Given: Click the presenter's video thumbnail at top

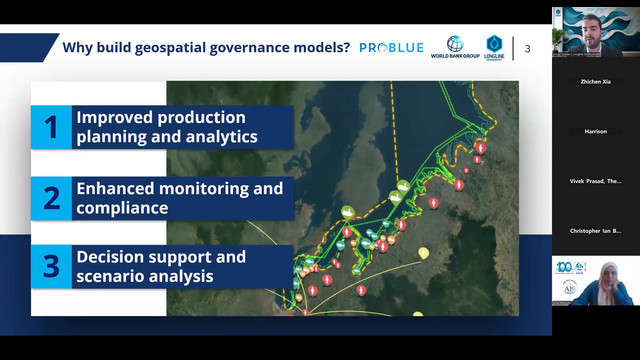Looking at the screenshot, I should (596, 32).
